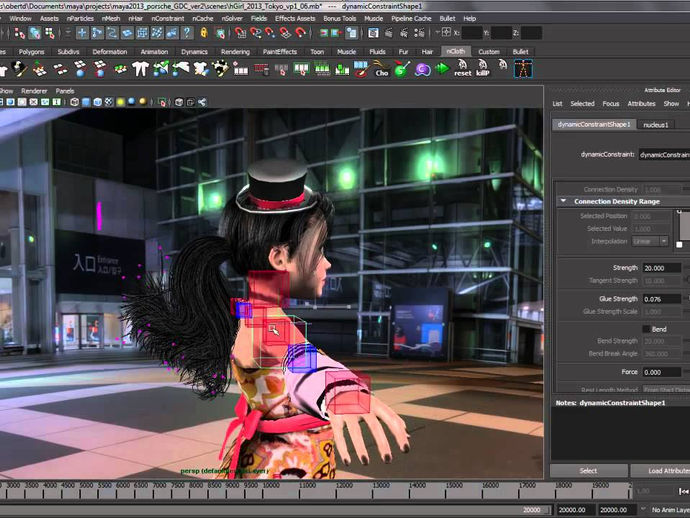
Task: Toggle smooth shade all in viewport toolbar
Action: pos(86,102)
